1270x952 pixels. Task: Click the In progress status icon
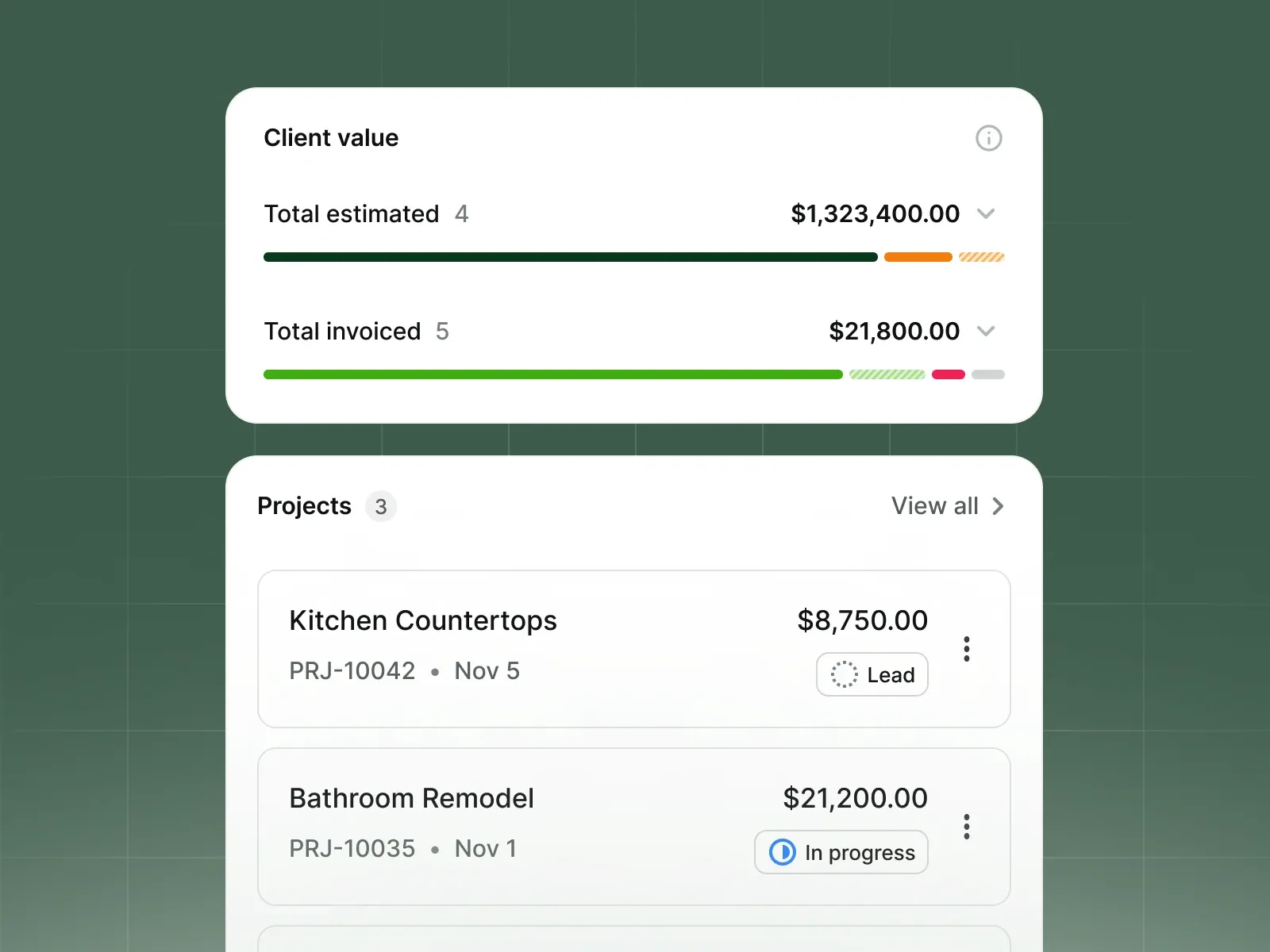(782, 852)
